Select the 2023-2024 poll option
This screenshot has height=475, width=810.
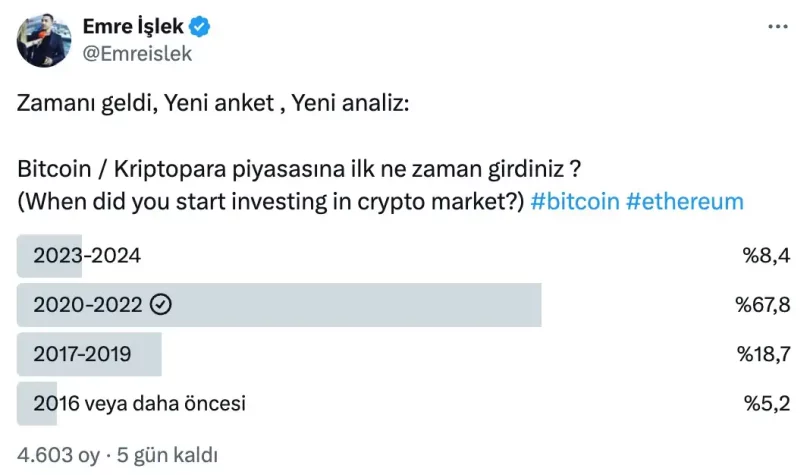click(x=87, y=256)
